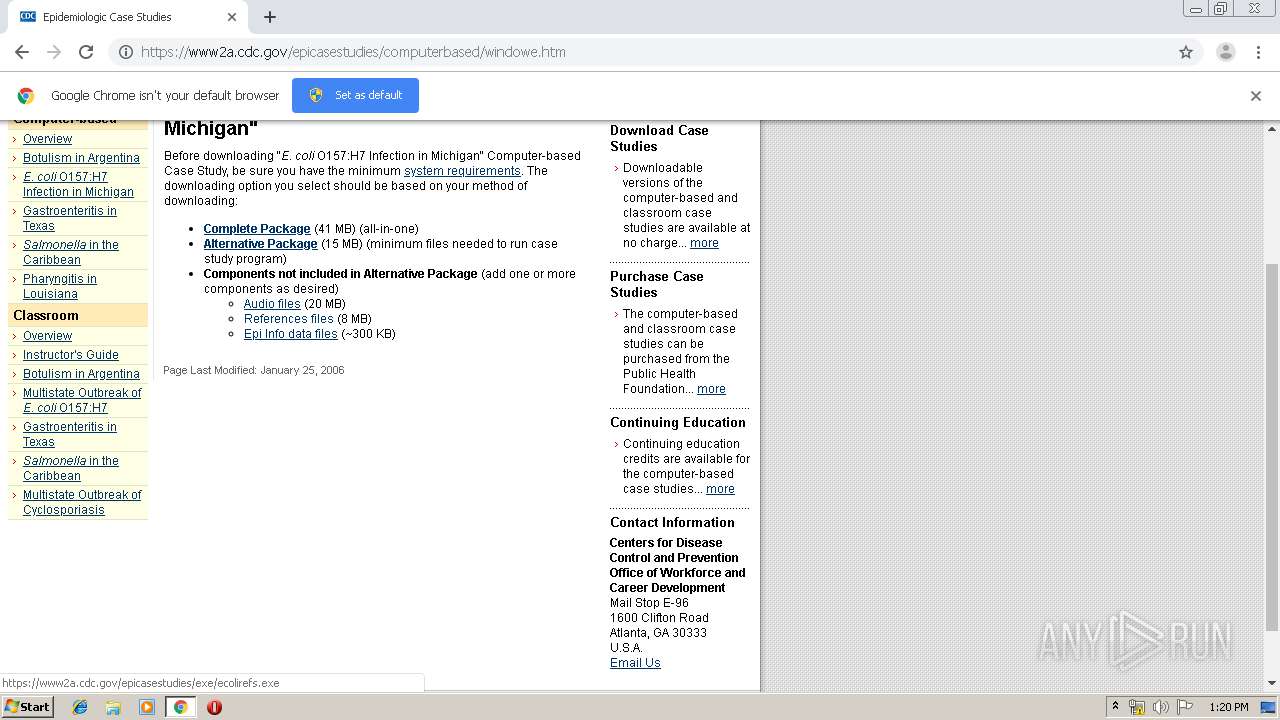Click Action Center flag icon
Image resolution: width=1280 pixels, height=720 pixels.
coord(1185,707)
